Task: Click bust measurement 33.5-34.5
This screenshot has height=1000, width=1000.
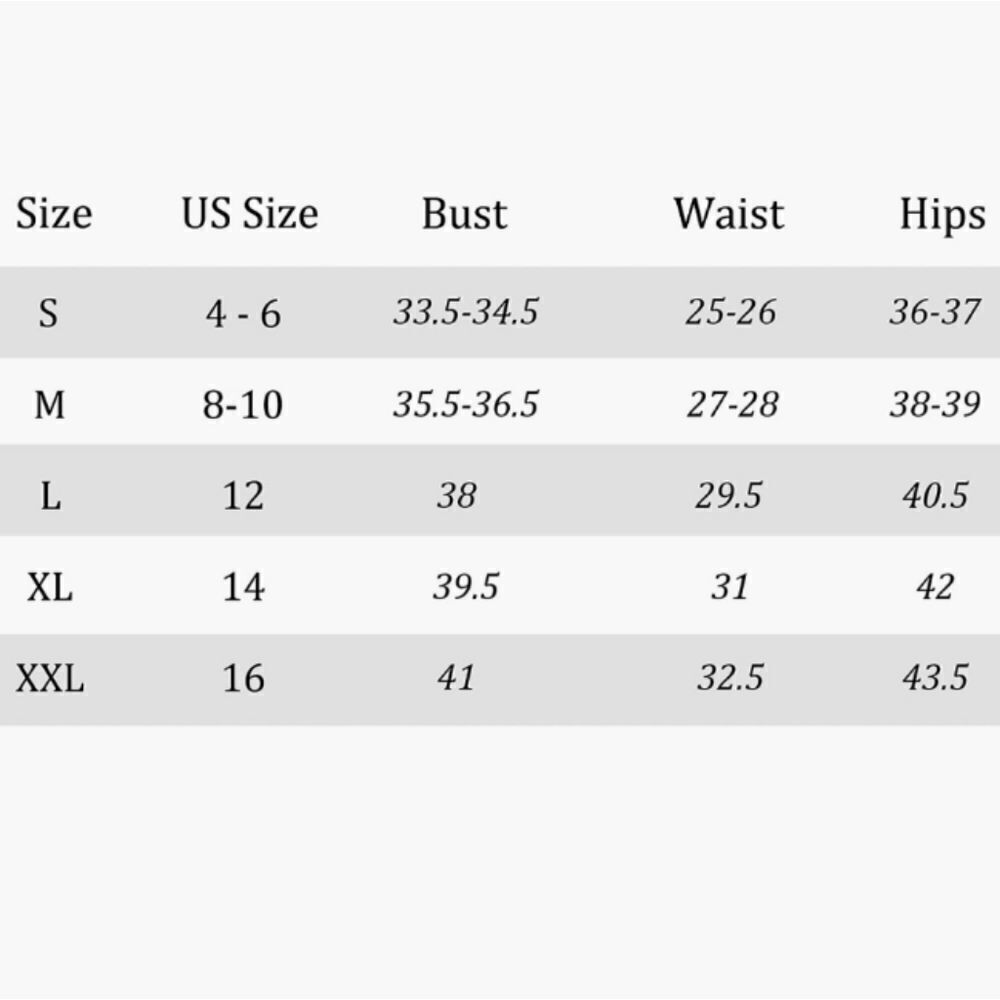Action: (x=465, y=313)
